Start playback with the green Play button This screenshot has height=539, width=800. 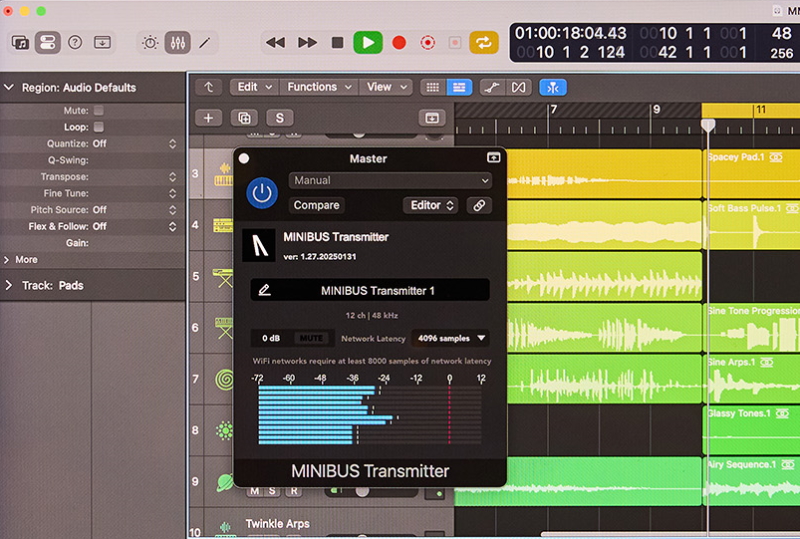[x=368, y=42]
